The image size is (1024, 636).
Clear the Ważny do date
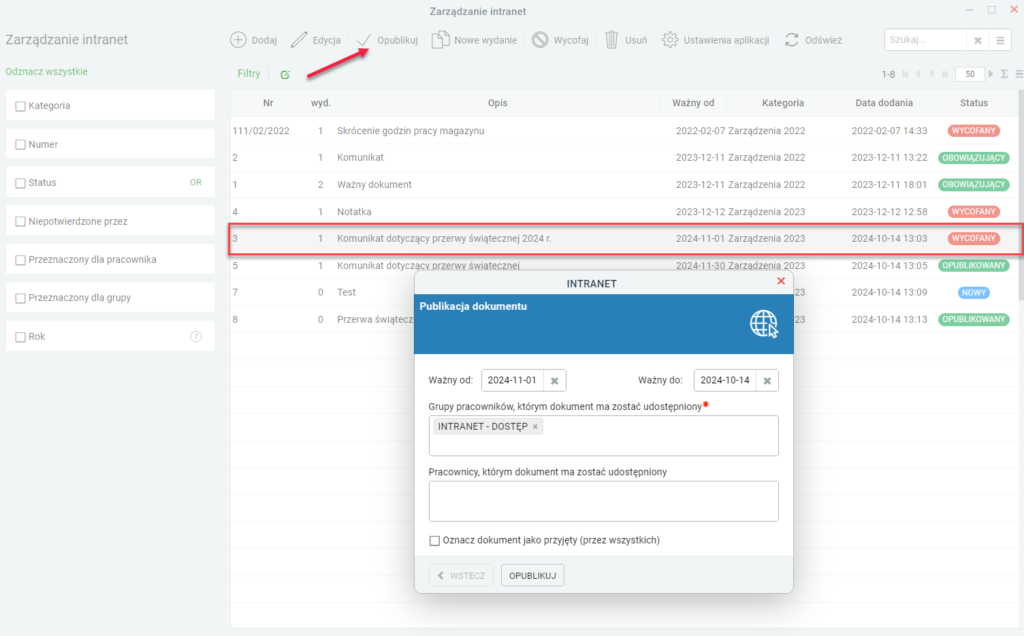coord(767,381)
